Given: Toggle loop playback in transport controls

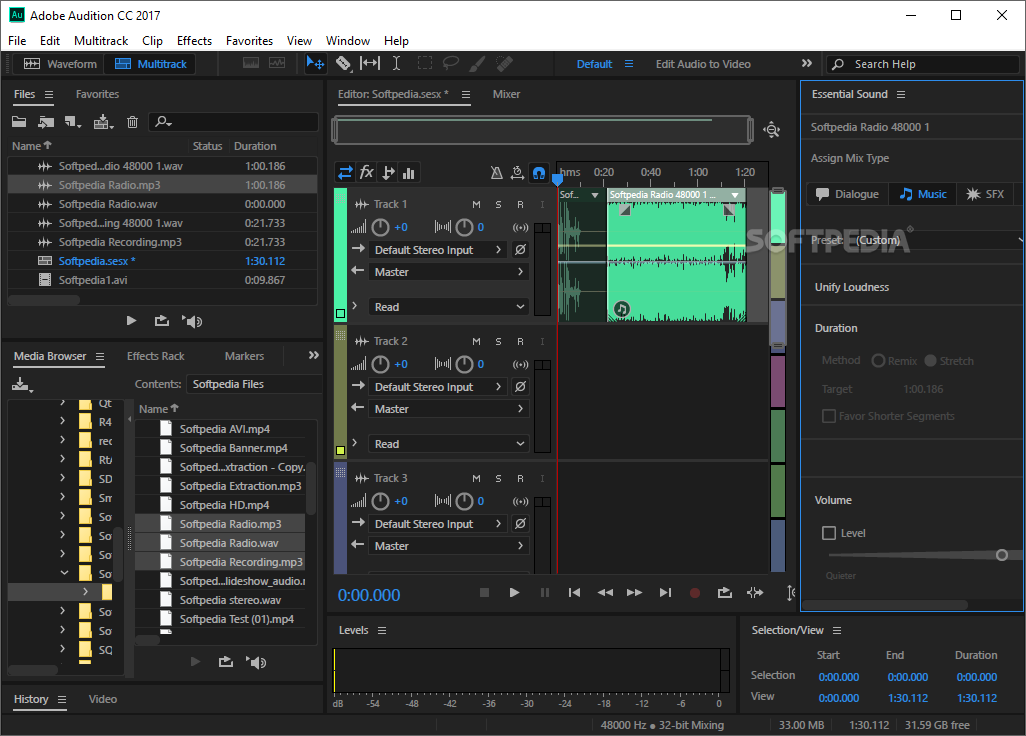Looking at the screenshot, I should point(725,593).
